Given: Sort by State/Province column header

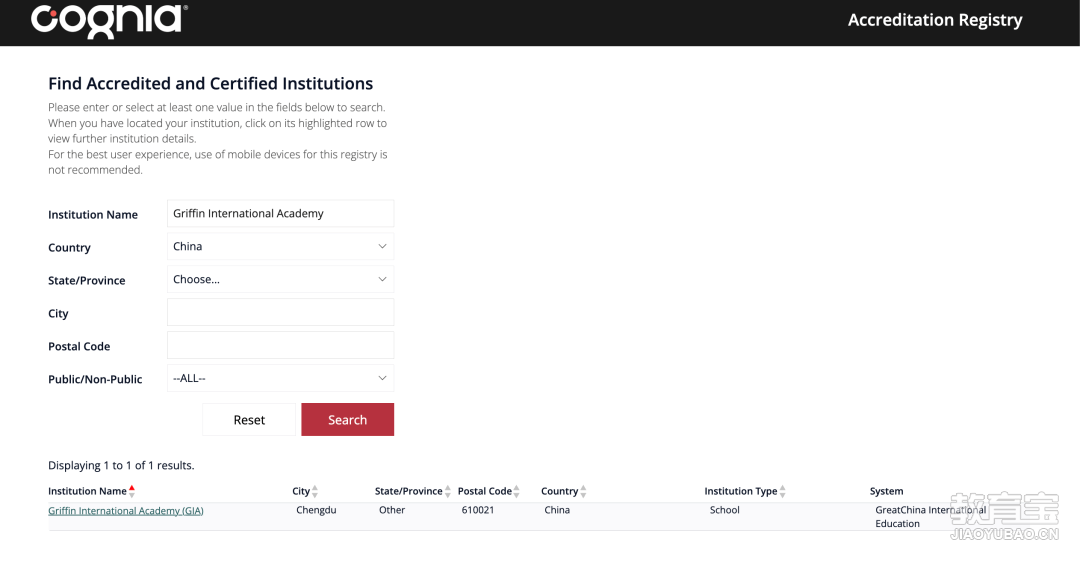Looking at the screenshot, I should pyautogui.click(x=413, y=491).
